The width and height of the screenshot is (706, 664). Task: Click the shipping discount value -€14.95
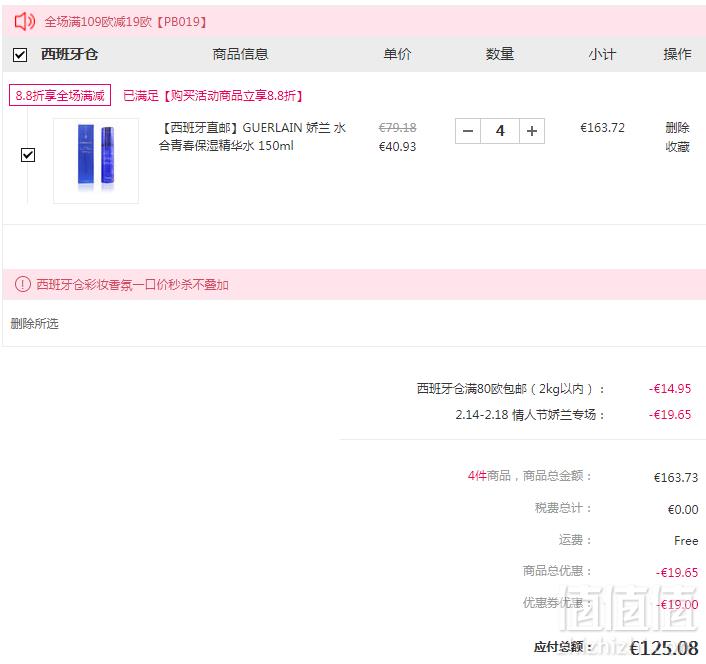click(x=670, y=388)
